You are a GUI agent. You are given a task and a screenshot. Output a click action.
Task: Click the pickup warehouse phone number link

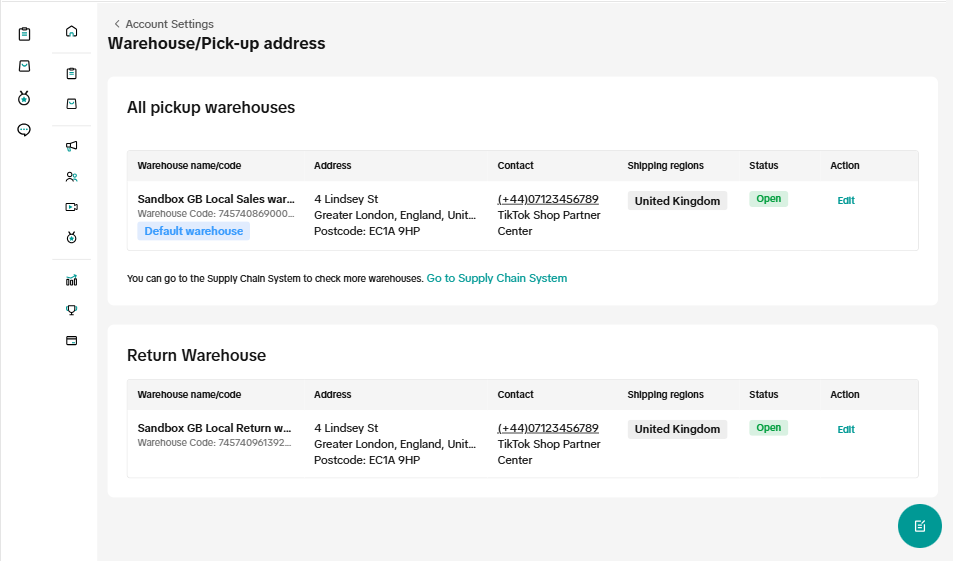tap(548, 199)
